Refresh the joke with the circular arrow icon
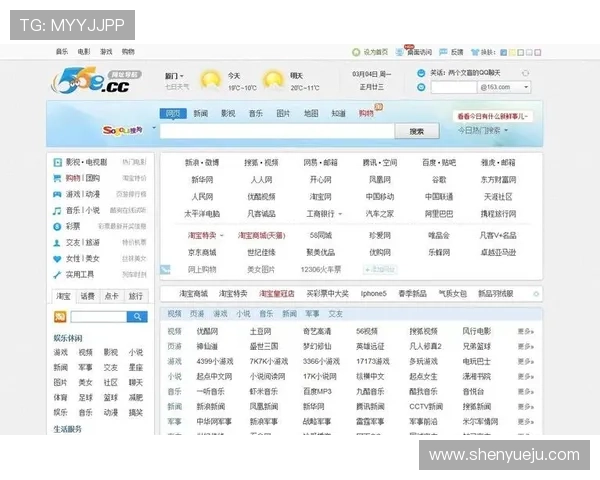Viewport: 600px width, 480px height. pyautogui.click(x=525, y=73)
